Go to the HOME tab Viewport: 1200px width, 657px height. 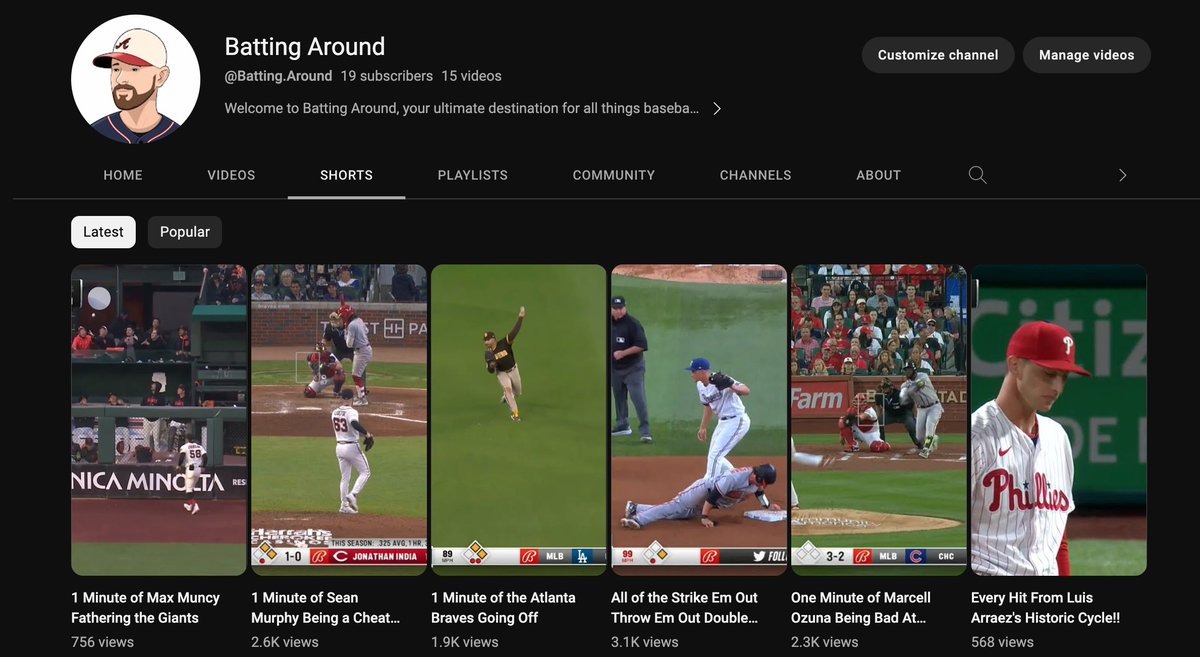pyautogui.click(x=122, y=174)
